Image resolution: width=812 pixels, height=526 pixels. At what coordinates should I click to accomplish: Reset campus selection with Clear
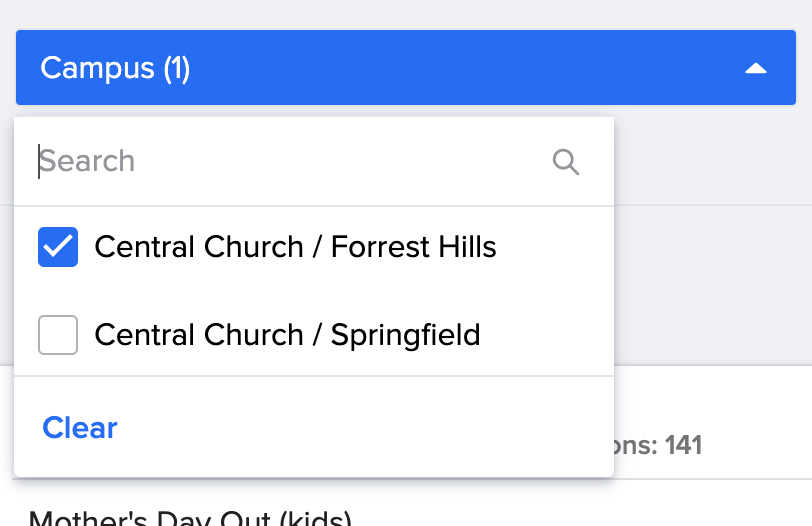[x=80, y=428]
